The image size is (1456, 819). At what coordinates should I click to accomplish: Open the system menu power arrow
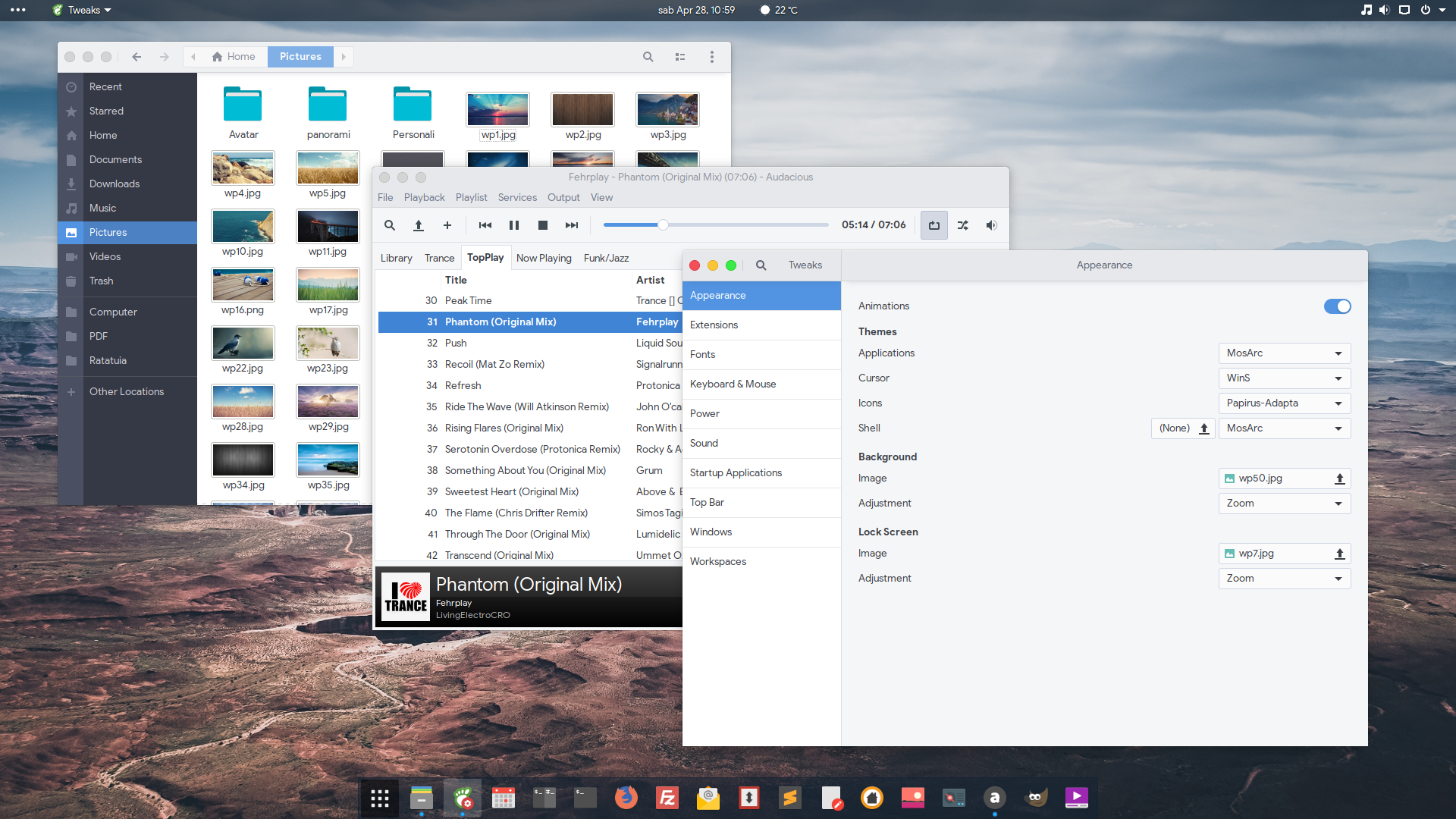pyautogui.click(x=1442, y=10)
